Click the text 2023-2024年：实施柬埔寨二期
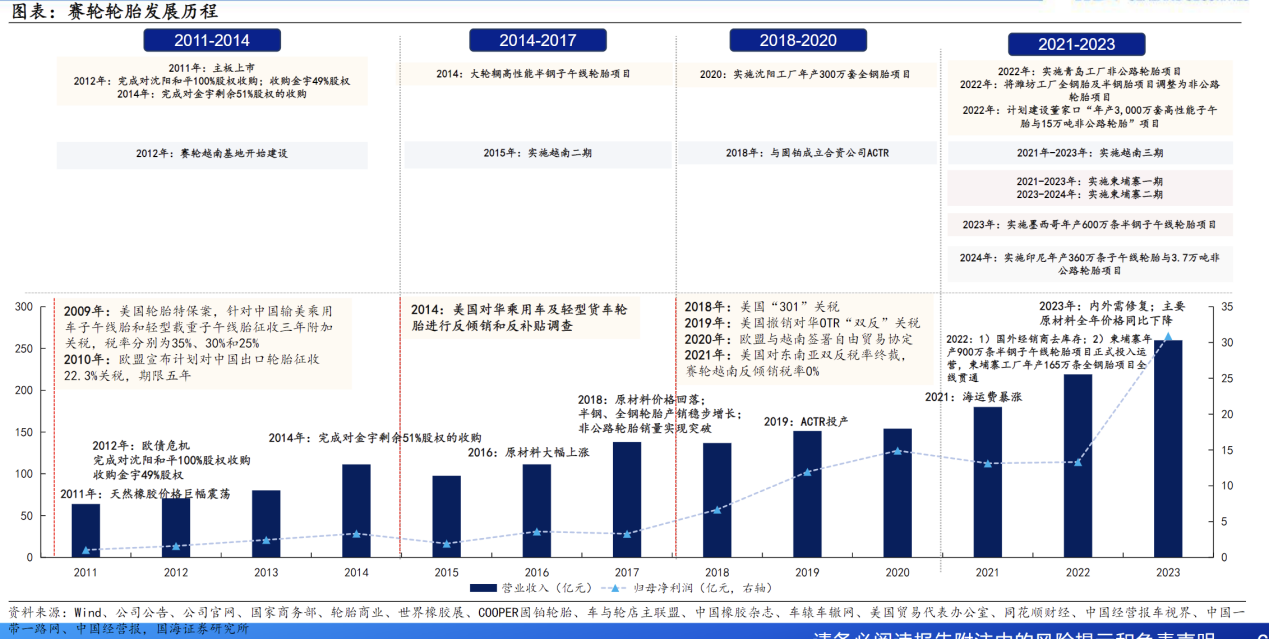 pyautogui.click(x=1089, y=195)
